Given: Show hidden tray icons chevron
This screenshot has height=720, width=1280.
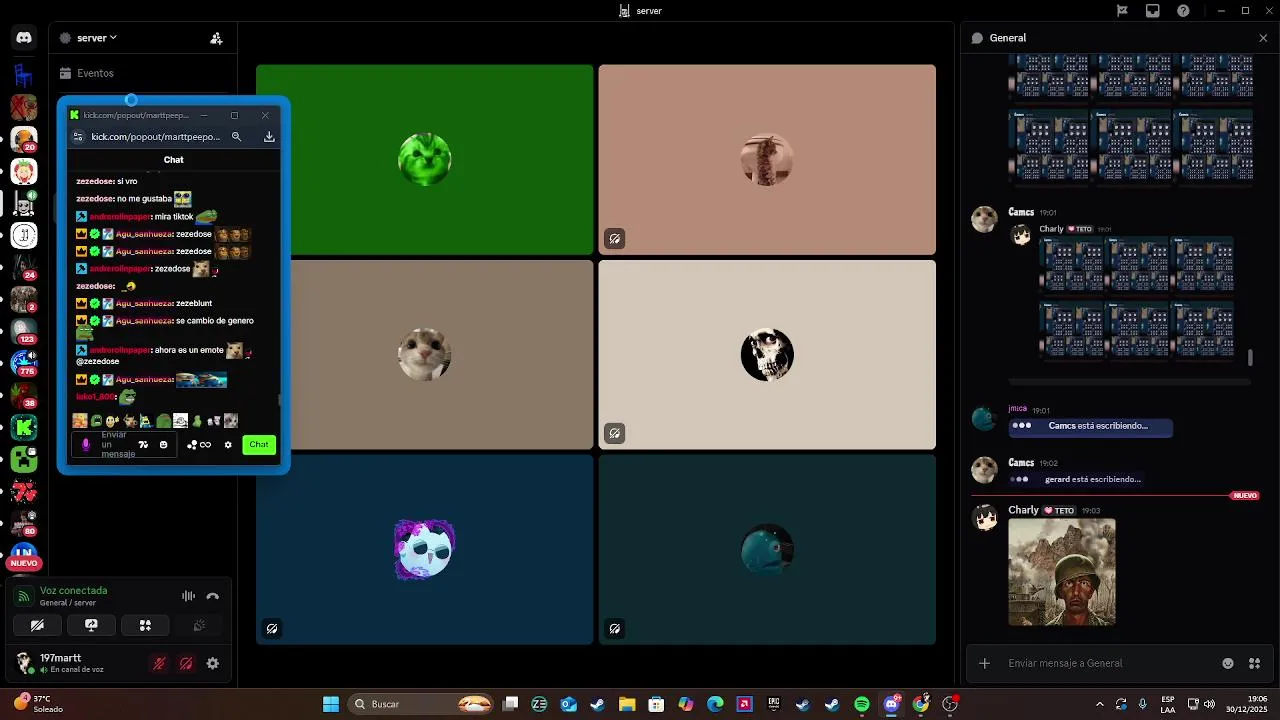Looking at the screenshot, I should click(1100, 704).
